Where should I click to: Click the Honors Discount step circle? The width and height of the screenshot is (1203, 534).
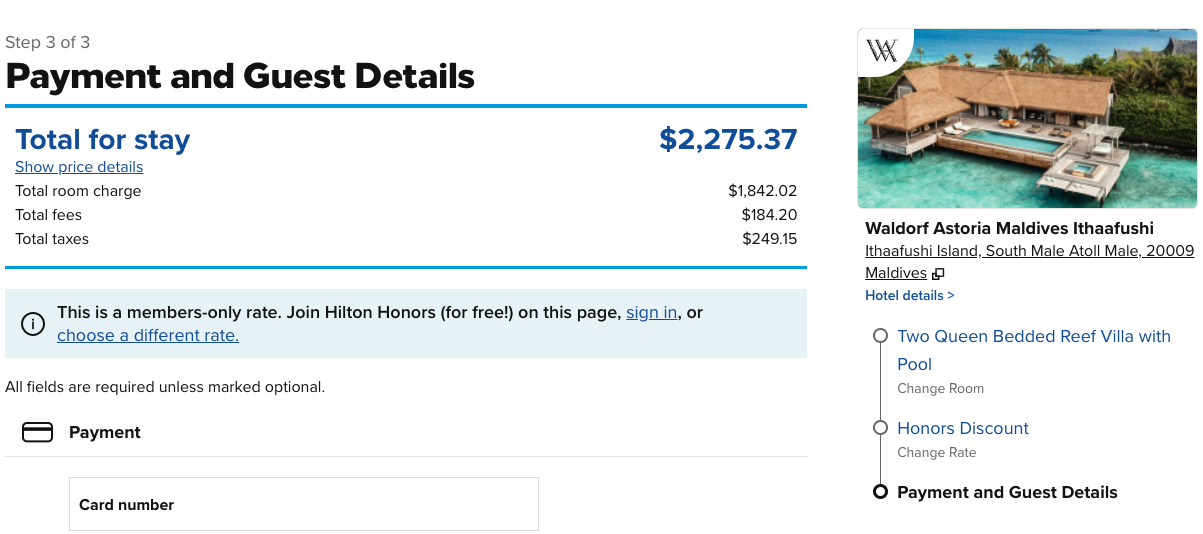click(x=880, y=428)
